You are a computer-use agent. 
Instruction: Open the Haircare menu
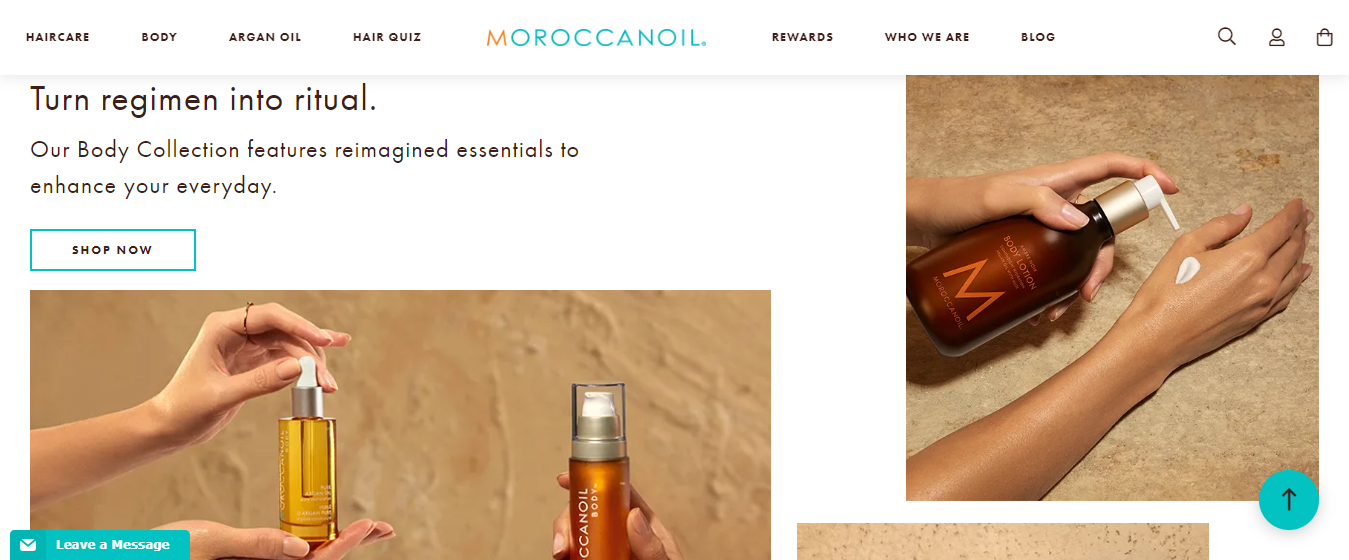58,37
